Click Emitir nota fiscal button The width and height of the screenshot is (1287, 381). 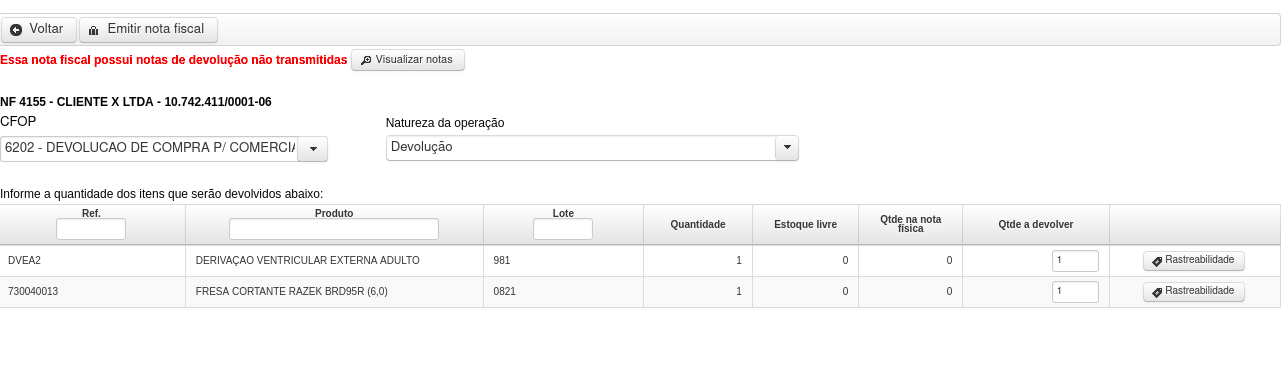148,30
